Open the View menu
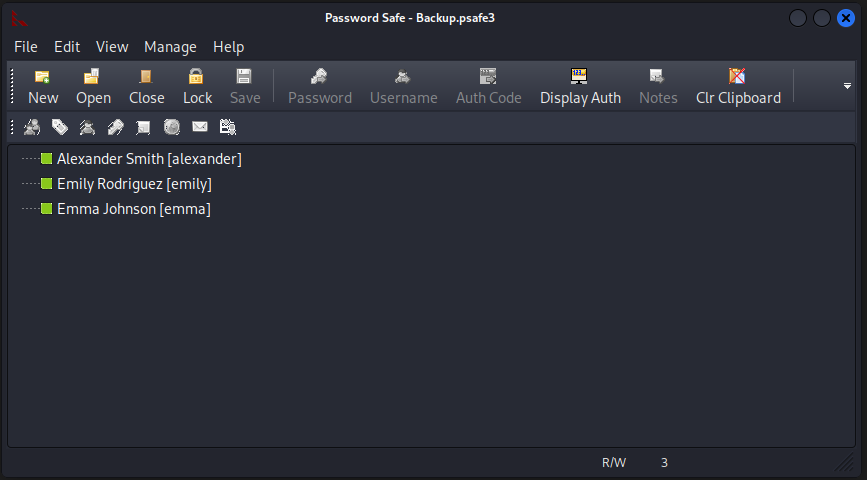 (112, 47)
